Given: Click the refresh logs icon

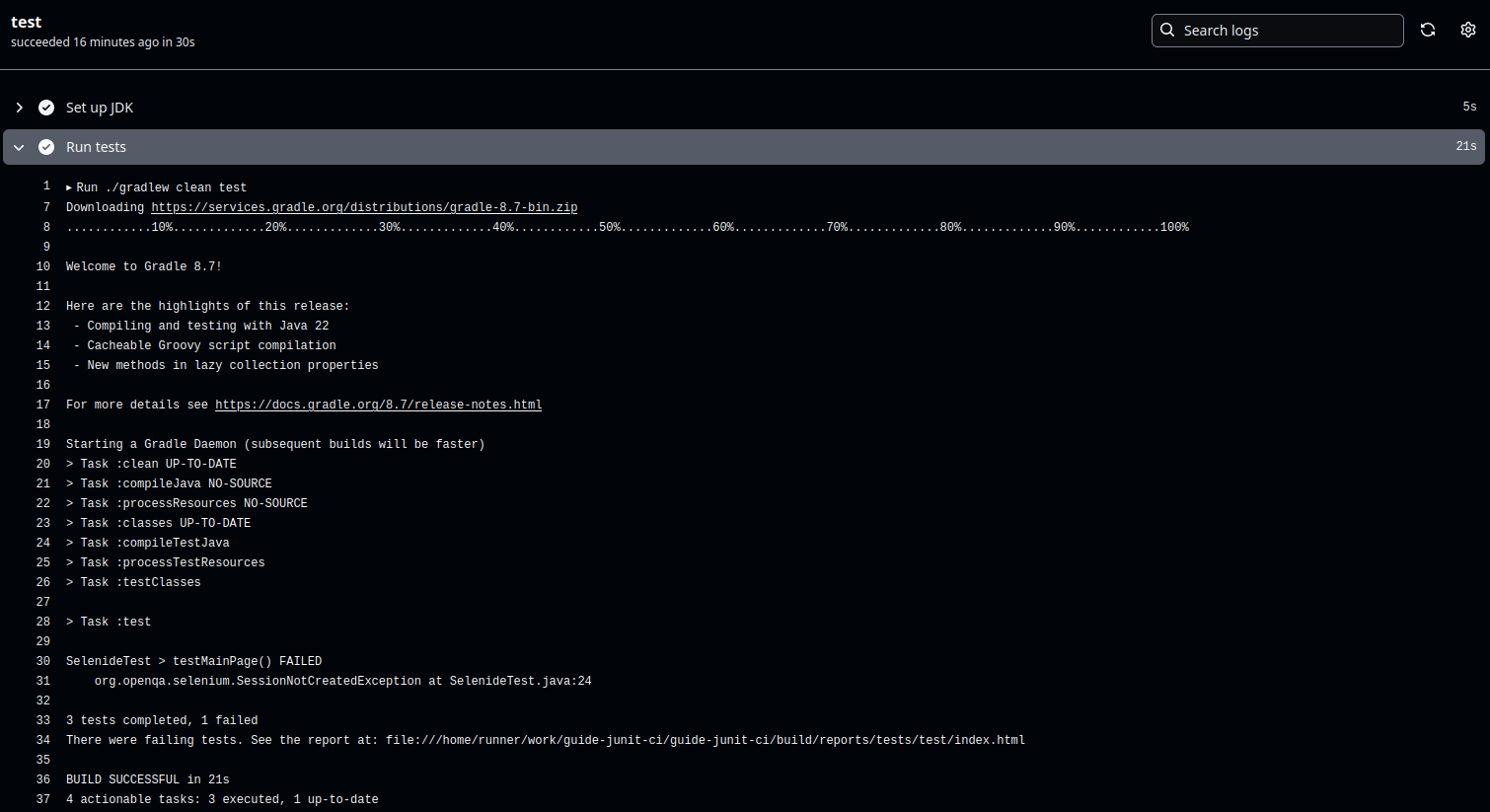Looking at the screenshot, I should pos(1428,30).
